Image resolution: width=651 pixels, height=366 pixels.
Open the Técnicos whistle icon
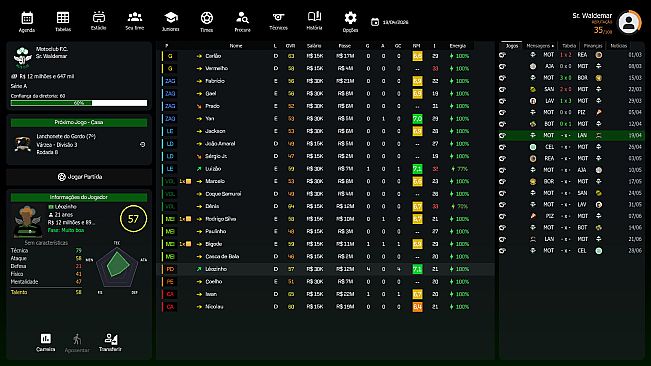pyautogui.click(x=278, y=17)
